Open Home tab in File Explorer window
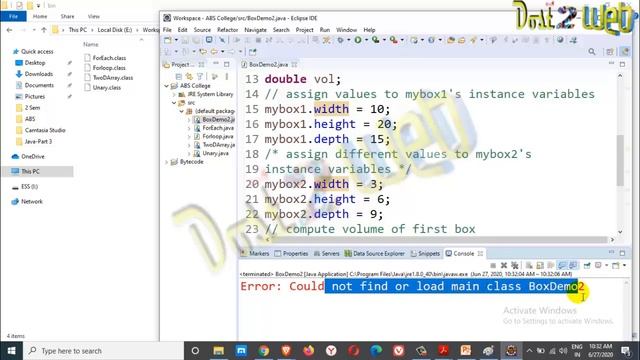This screenshot has width=640, height=360. click(x=40, y=16)
